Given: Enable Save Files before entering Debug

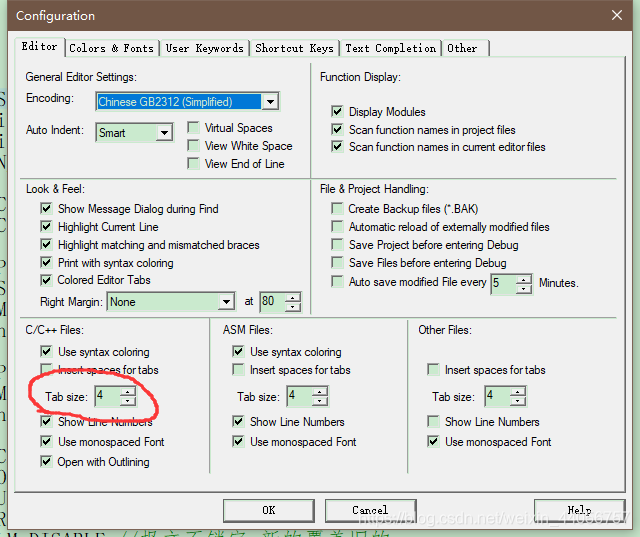Looking at the screenshot, I should 337,262.
